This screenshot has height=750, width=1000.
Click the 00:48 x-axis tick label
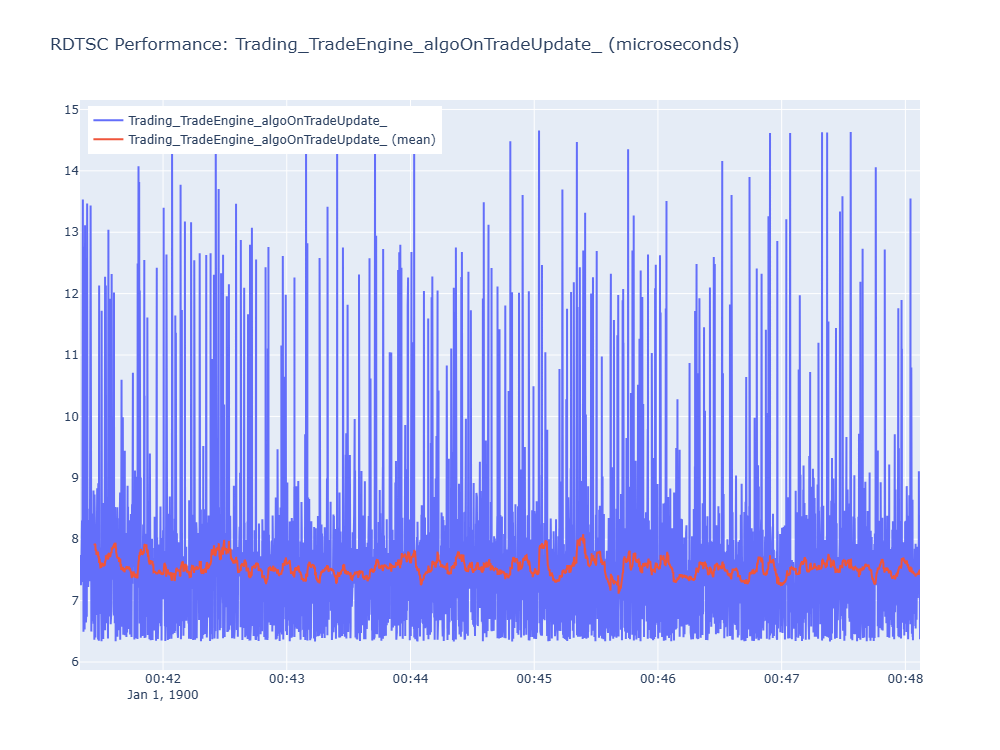tap(905, 679)
